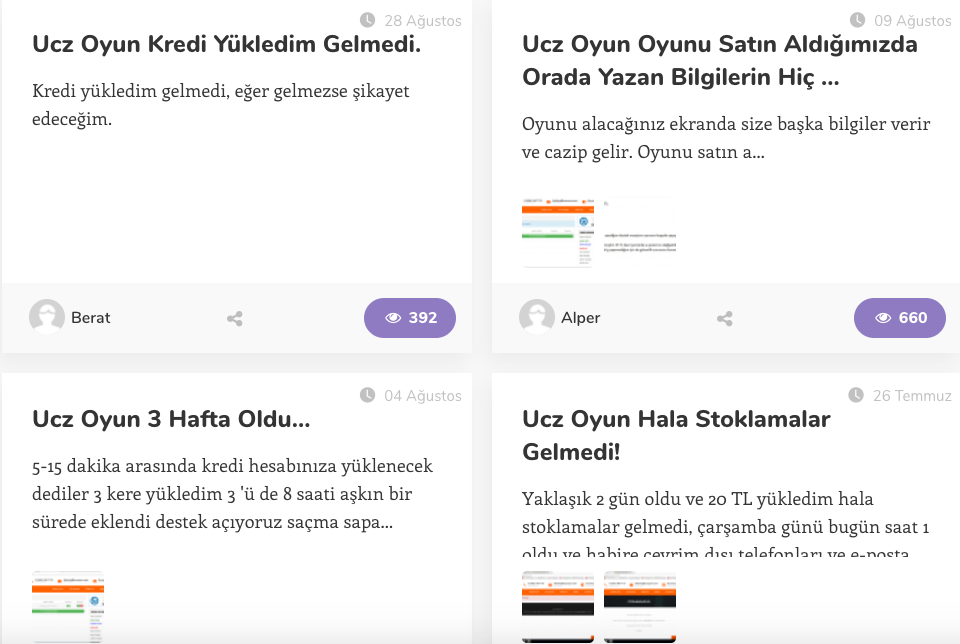The height and width of the screenshot is (644, 960).
Task: Click the share icon on Alper's complaint card
Action: [x=725, y=319]
